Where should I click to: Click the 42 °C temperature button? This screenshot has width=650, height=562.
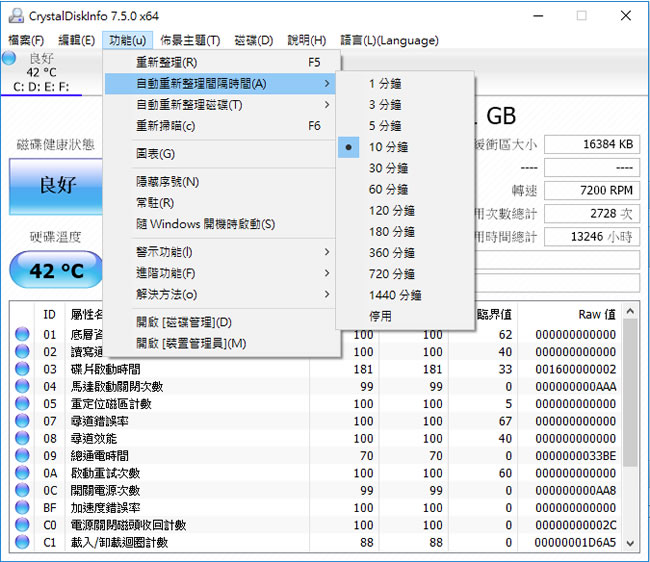56,271
